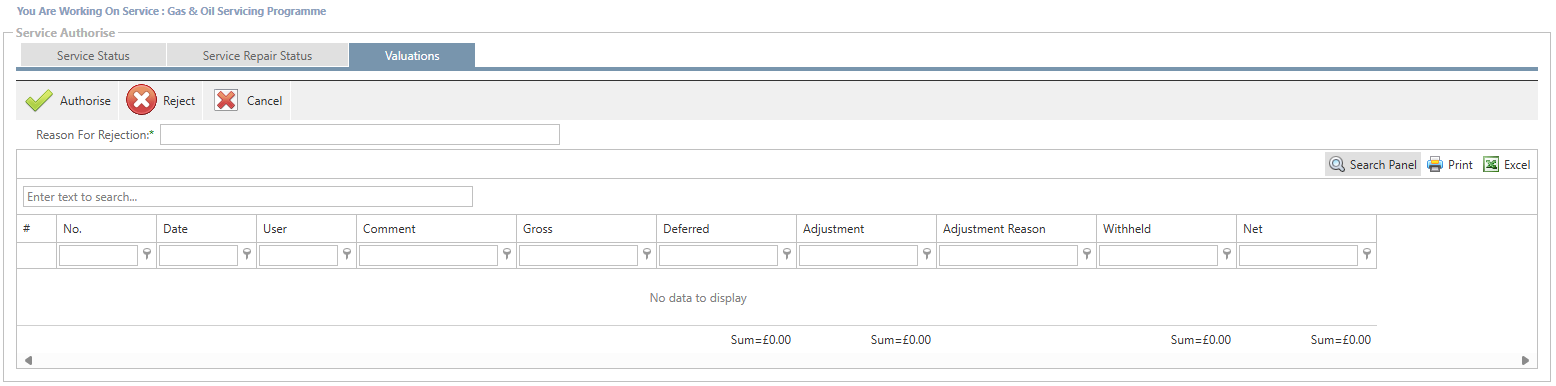Image resolution: width=1556 pixels, height=386 pixels.
Task: Export grid using the Excel icon
Action: tap(1491, 165)
